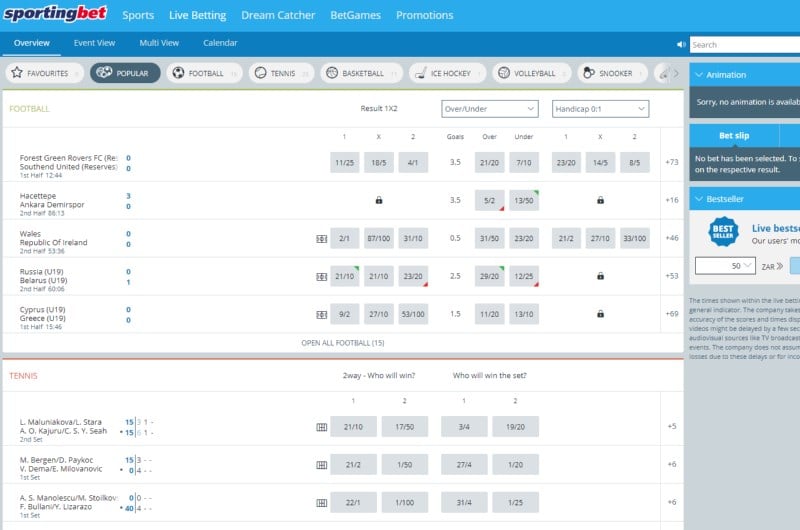Open Dream Catcher in top navigation
Viewport: 800px width, 530px height.
[278, 15]
